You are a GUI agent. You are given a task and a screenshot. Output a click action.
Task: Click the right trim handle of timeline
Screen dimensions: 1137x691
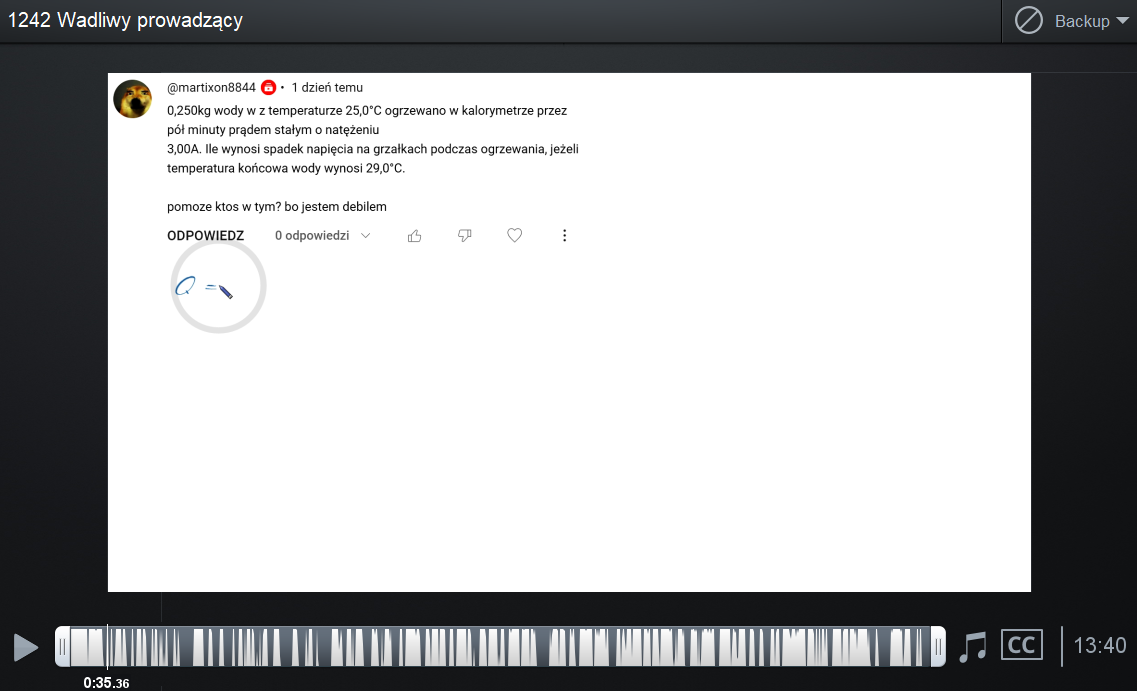(938, 647)
